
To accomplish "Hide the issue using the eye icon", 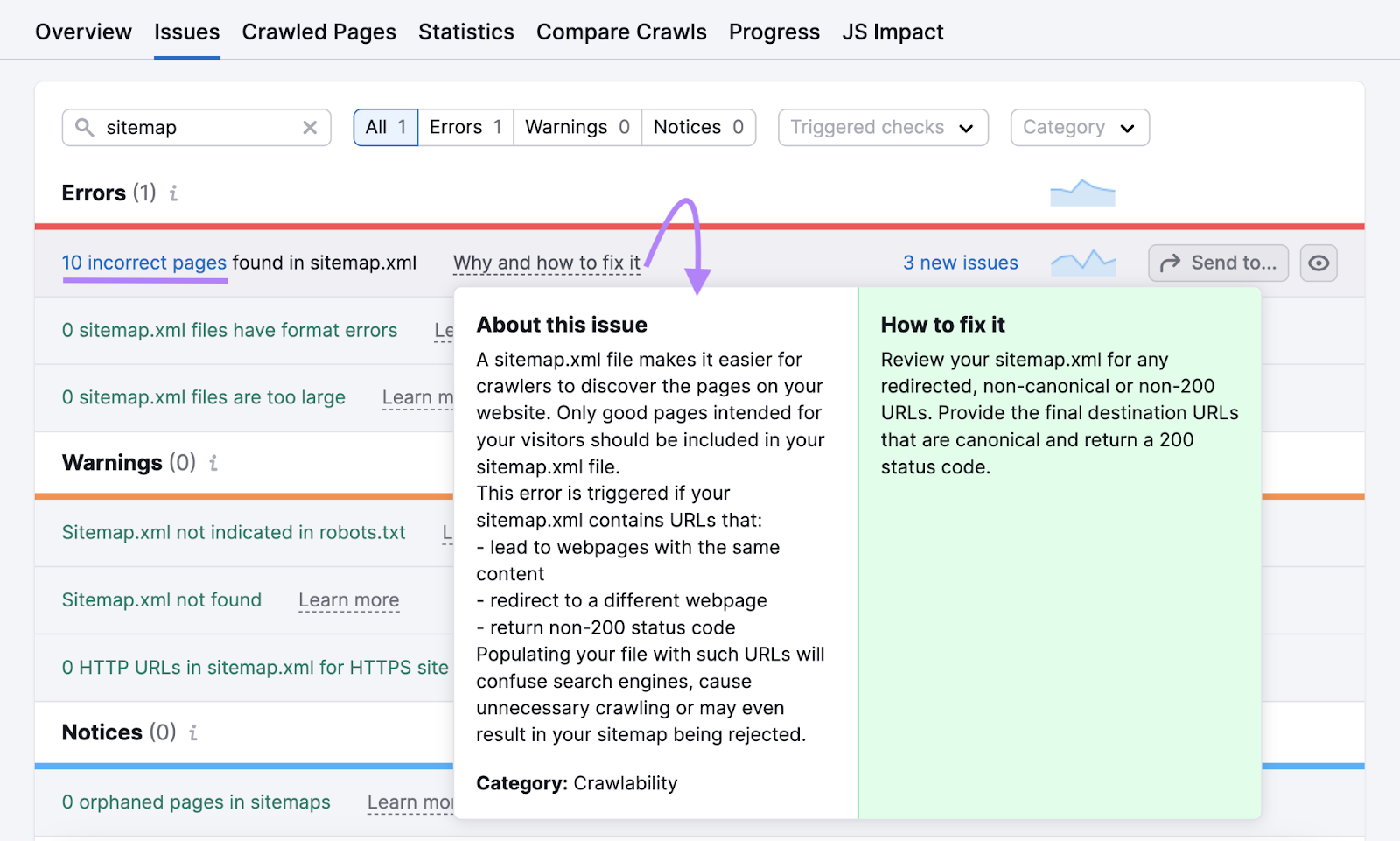I will tap(1319, 263).
